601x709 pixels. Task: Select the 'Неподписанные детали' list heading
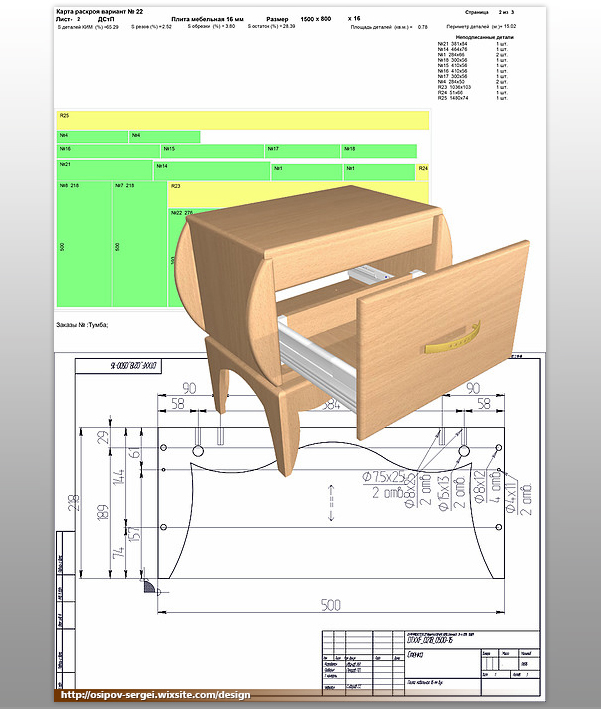484,37
